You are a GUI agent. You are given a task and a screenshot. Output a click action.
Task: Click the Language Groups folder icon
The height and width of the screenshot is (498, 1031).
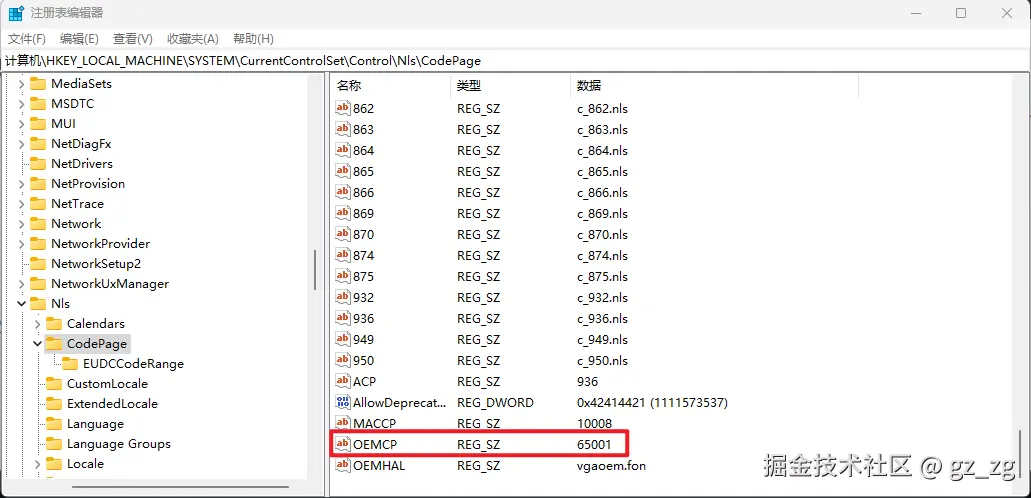(54, 444)
